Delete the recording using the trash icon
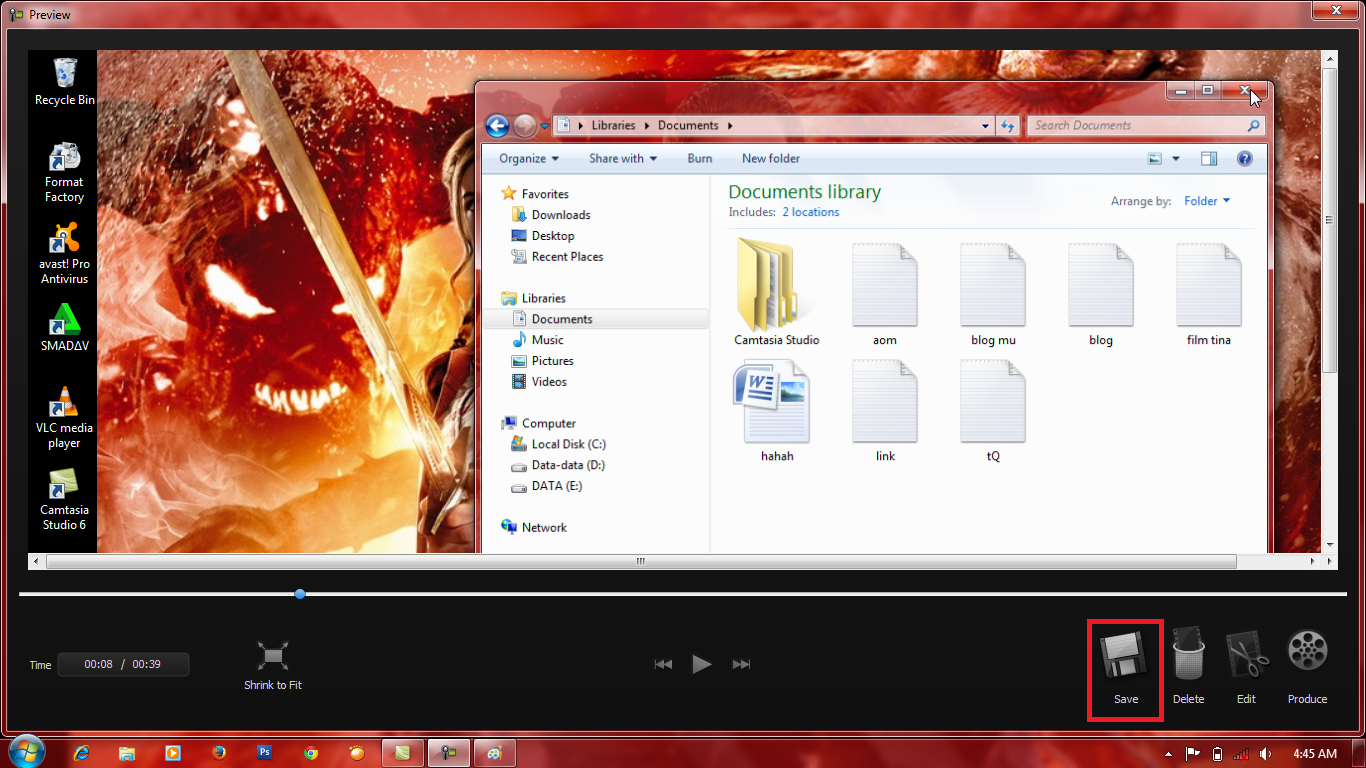The width and height of the screenshot is (1366, 768). click(x=1188, y=667)
